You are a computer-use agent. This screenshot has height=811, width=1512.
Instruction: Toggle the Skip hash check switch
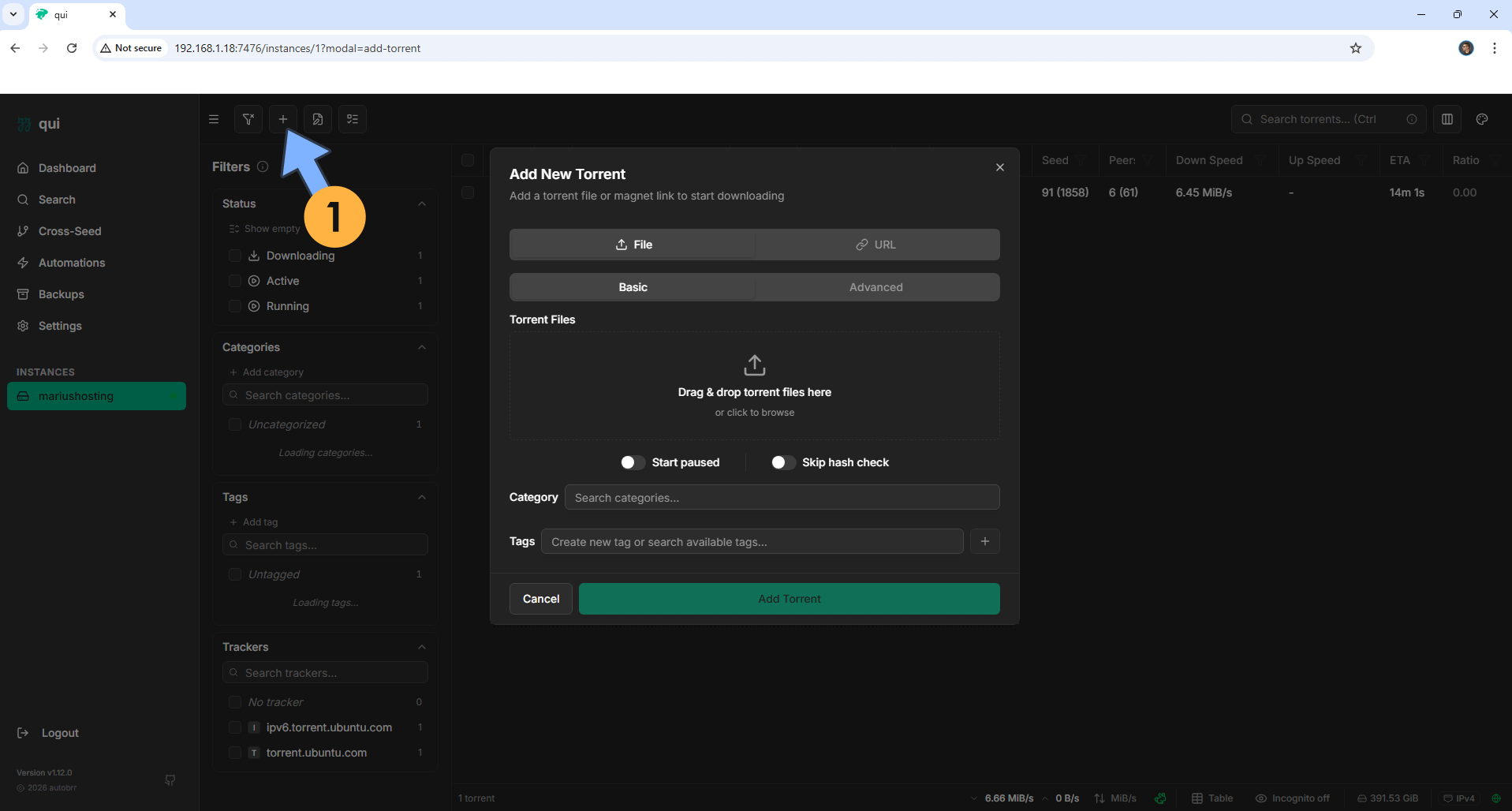[x=782, y=462]
